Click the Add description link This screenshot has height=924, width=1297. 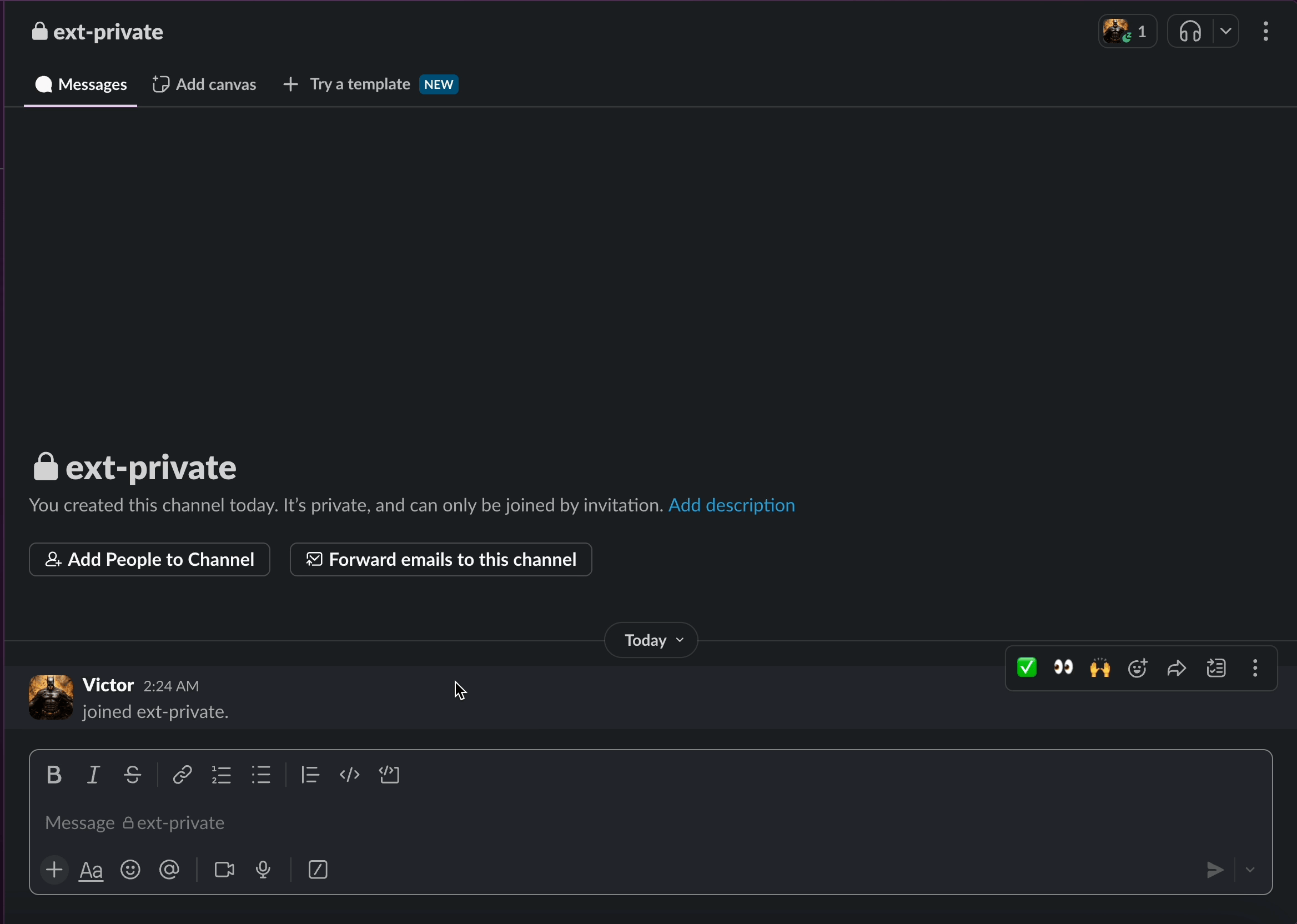pyautogui.click(x=731, y=505)
